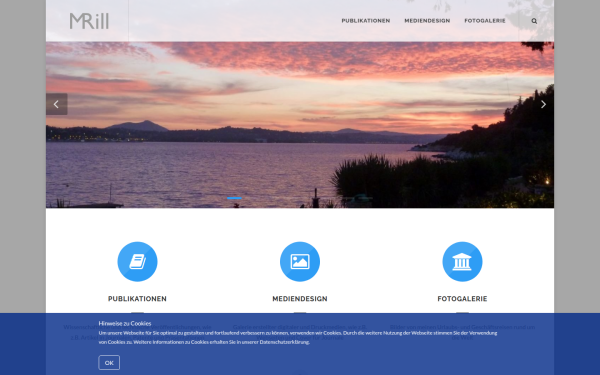
Task: Advance slideshow with the right arrow
Action: click(543, 104)
